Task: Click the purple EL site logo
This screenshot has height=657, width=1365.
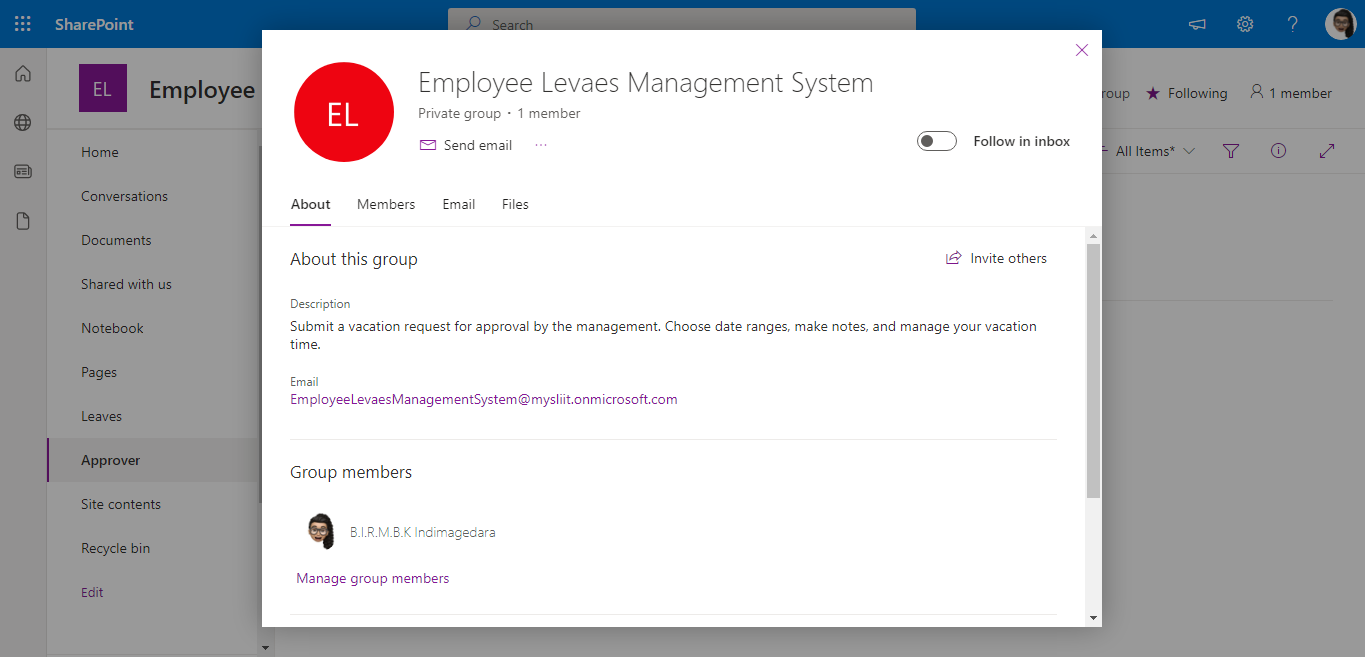Action: (102, 89)
